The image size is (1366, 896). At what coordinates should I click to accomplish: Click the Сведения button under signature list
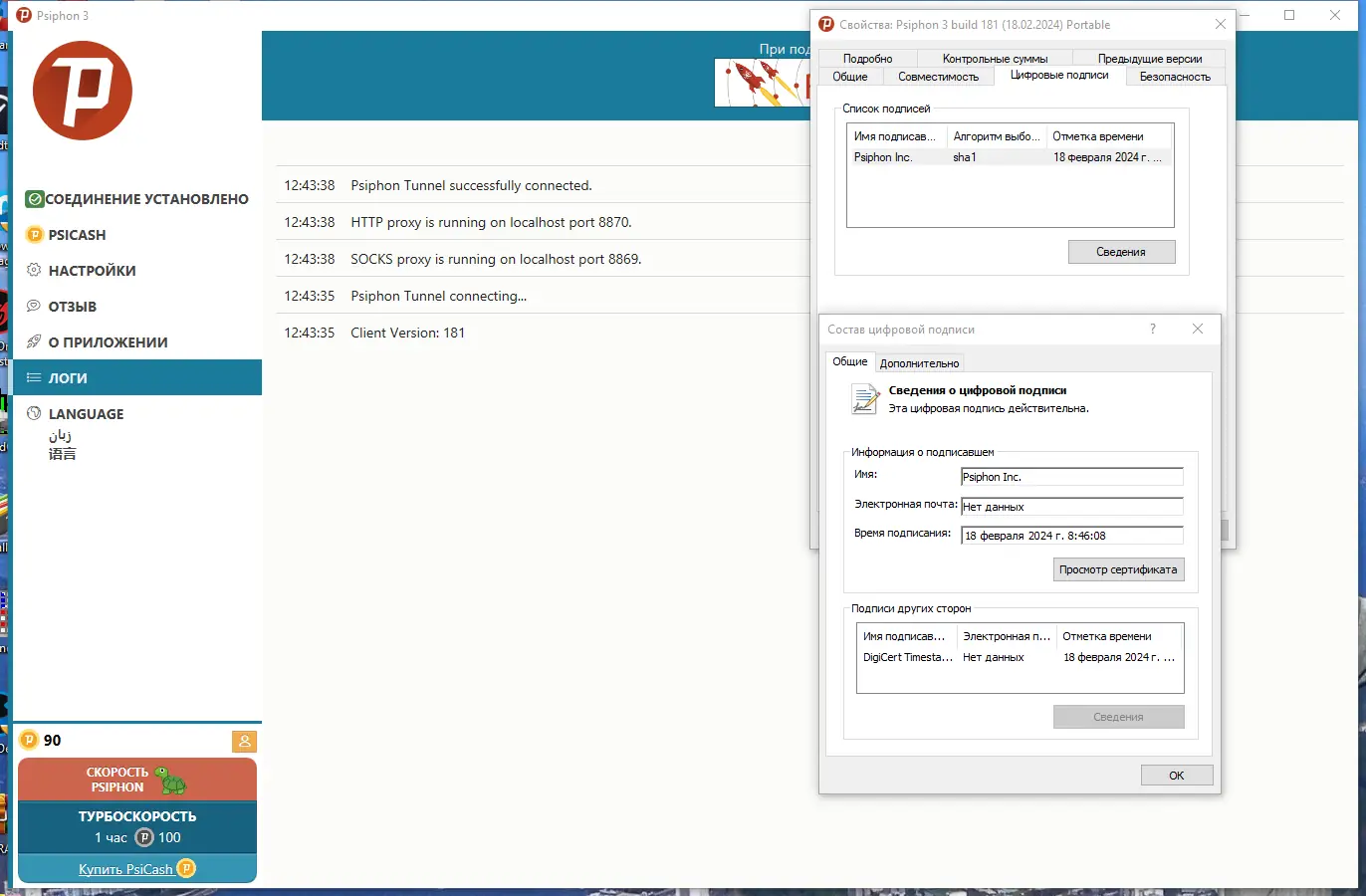point(1121,252)
